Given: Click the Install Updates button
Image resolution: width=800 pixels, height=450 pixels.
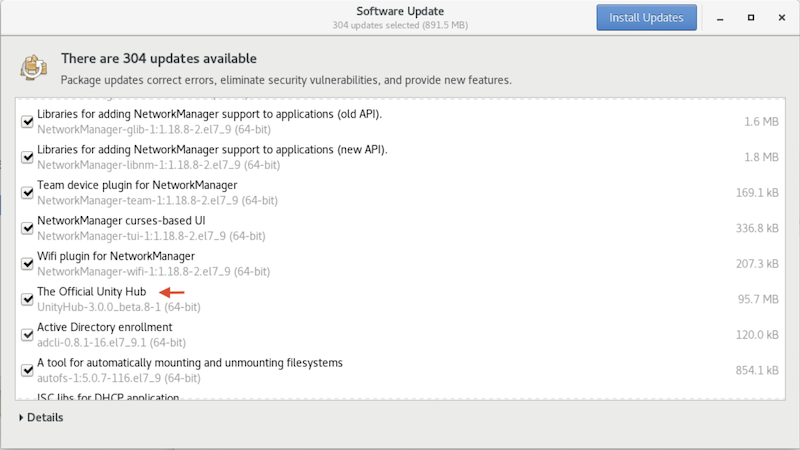Looking at the screenshot, I should [x=646, y=18].
